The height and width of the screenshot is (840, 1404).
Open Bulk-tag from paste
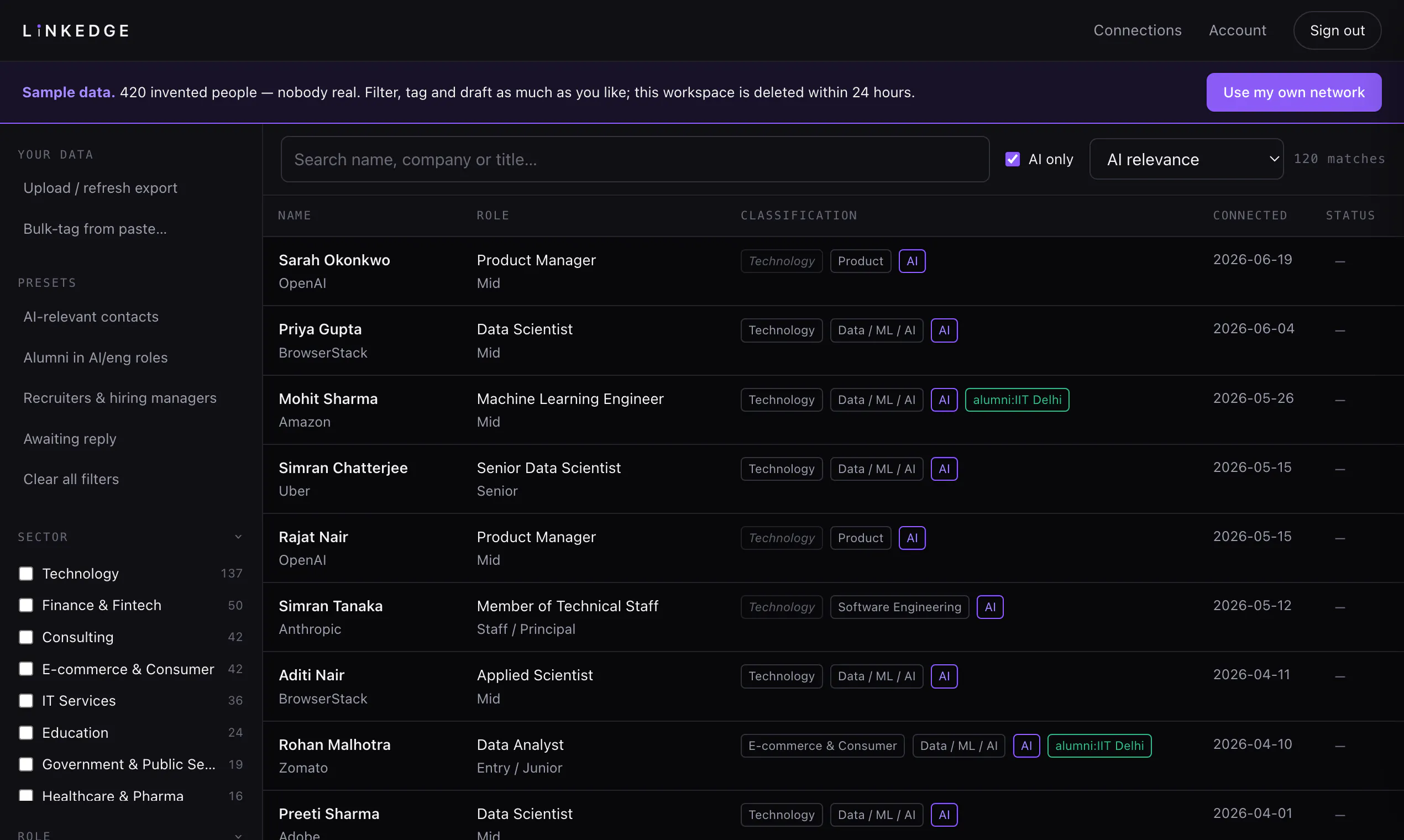pyautogui.click(x=95, y=229)
